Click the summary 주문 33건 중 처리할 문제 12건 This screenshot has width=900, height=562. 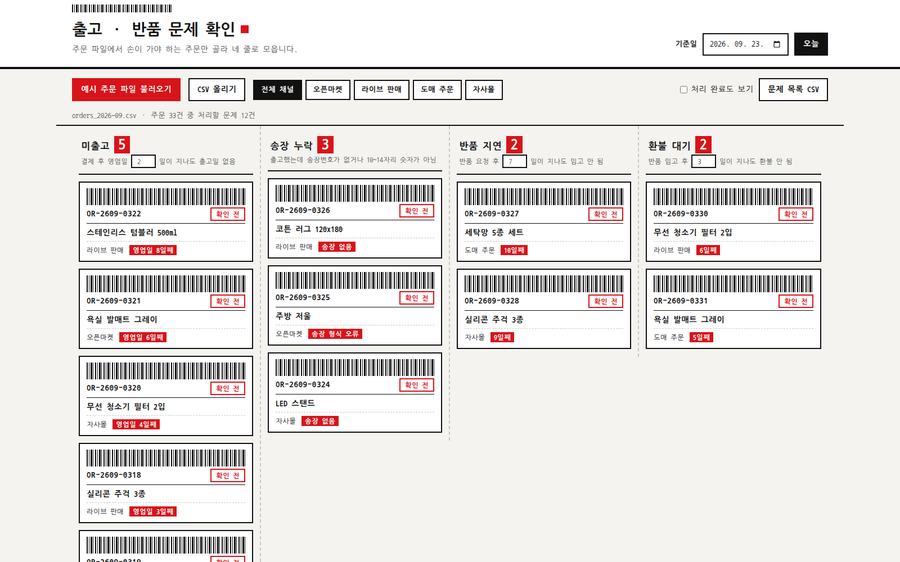pos(203,115)
